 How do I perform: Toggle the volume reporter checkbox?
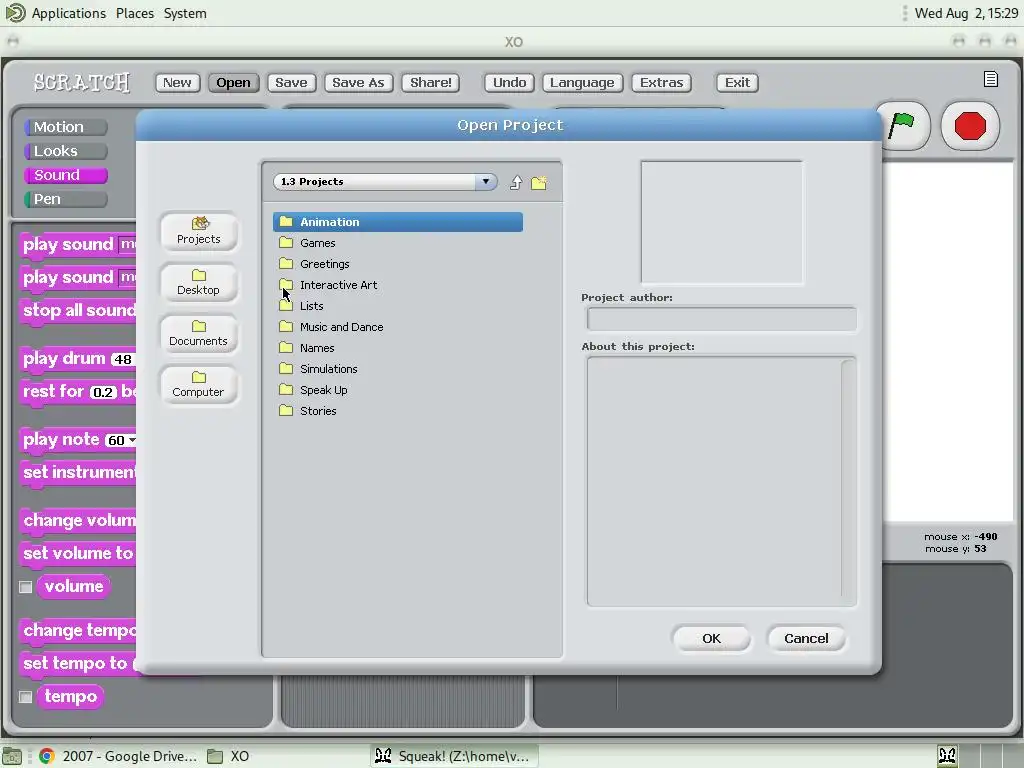click(x=25, y=587)
